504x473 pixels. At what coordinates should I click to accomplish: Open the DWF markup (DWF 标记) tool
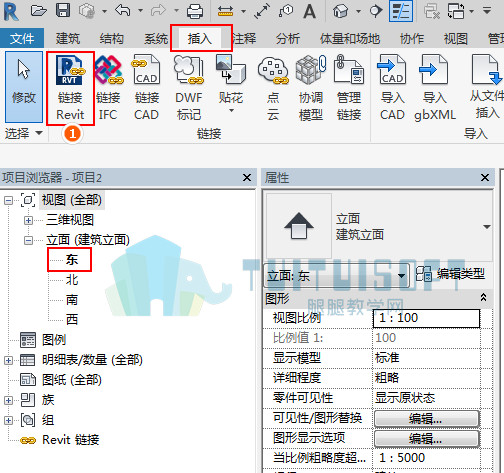pos(189,88)
